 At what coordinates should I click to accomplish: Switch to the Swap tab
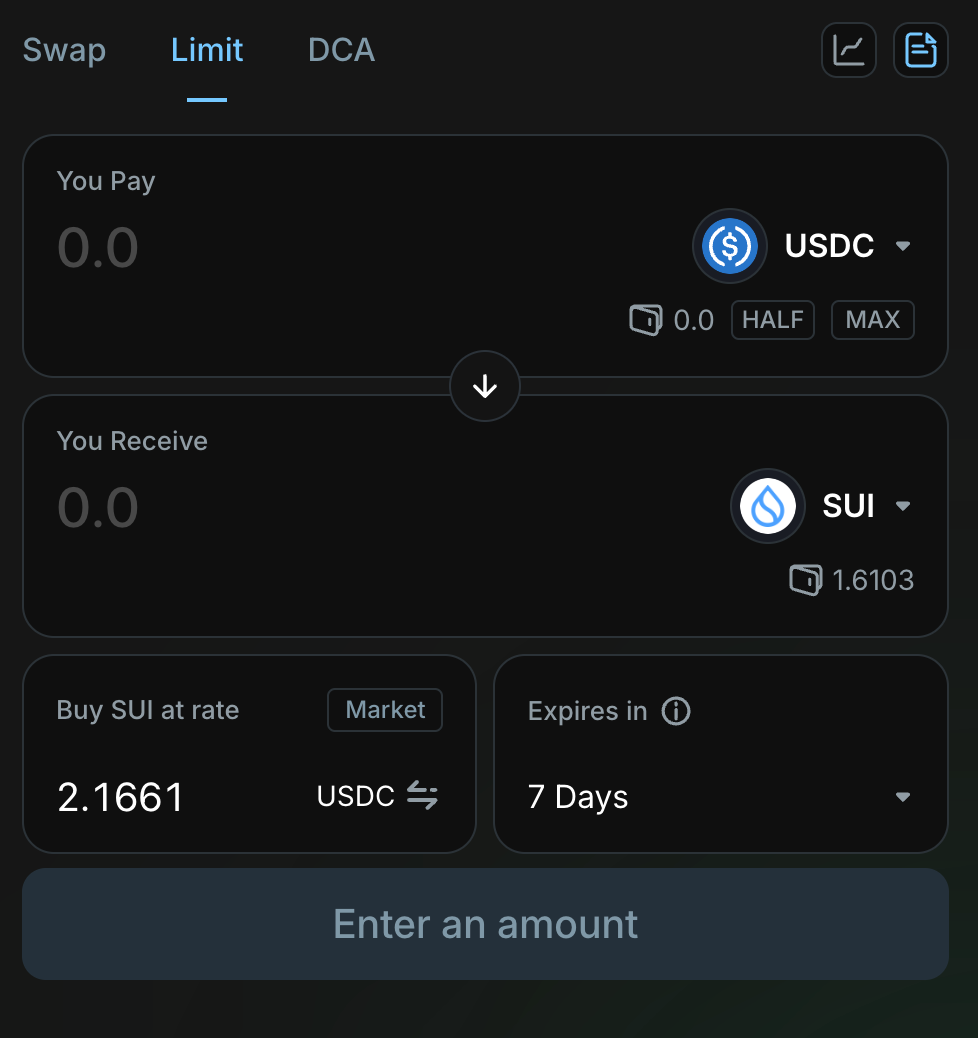click(x=64, y=50)
